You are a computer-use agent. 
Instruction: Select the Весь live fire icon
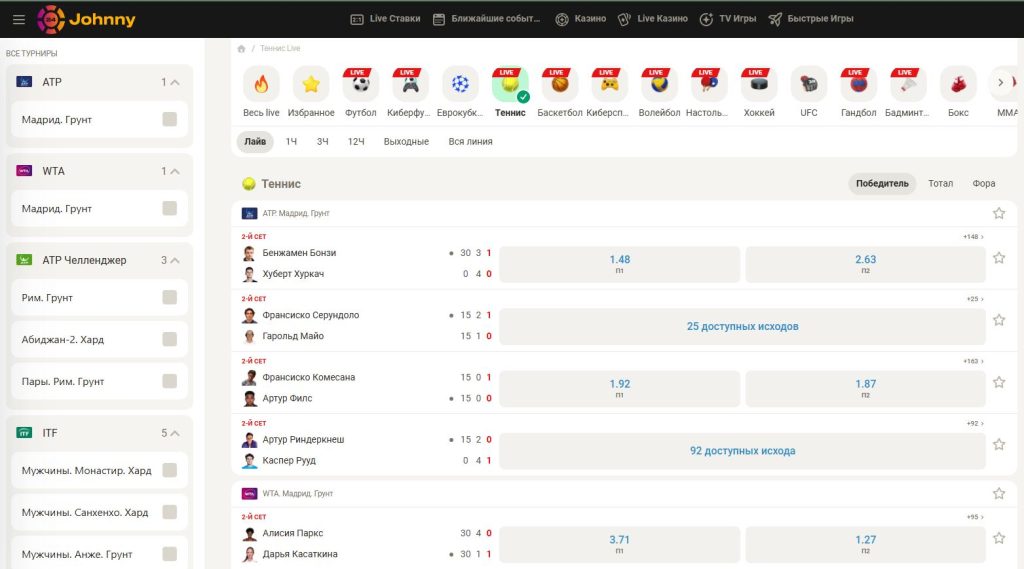click(261, 84)
